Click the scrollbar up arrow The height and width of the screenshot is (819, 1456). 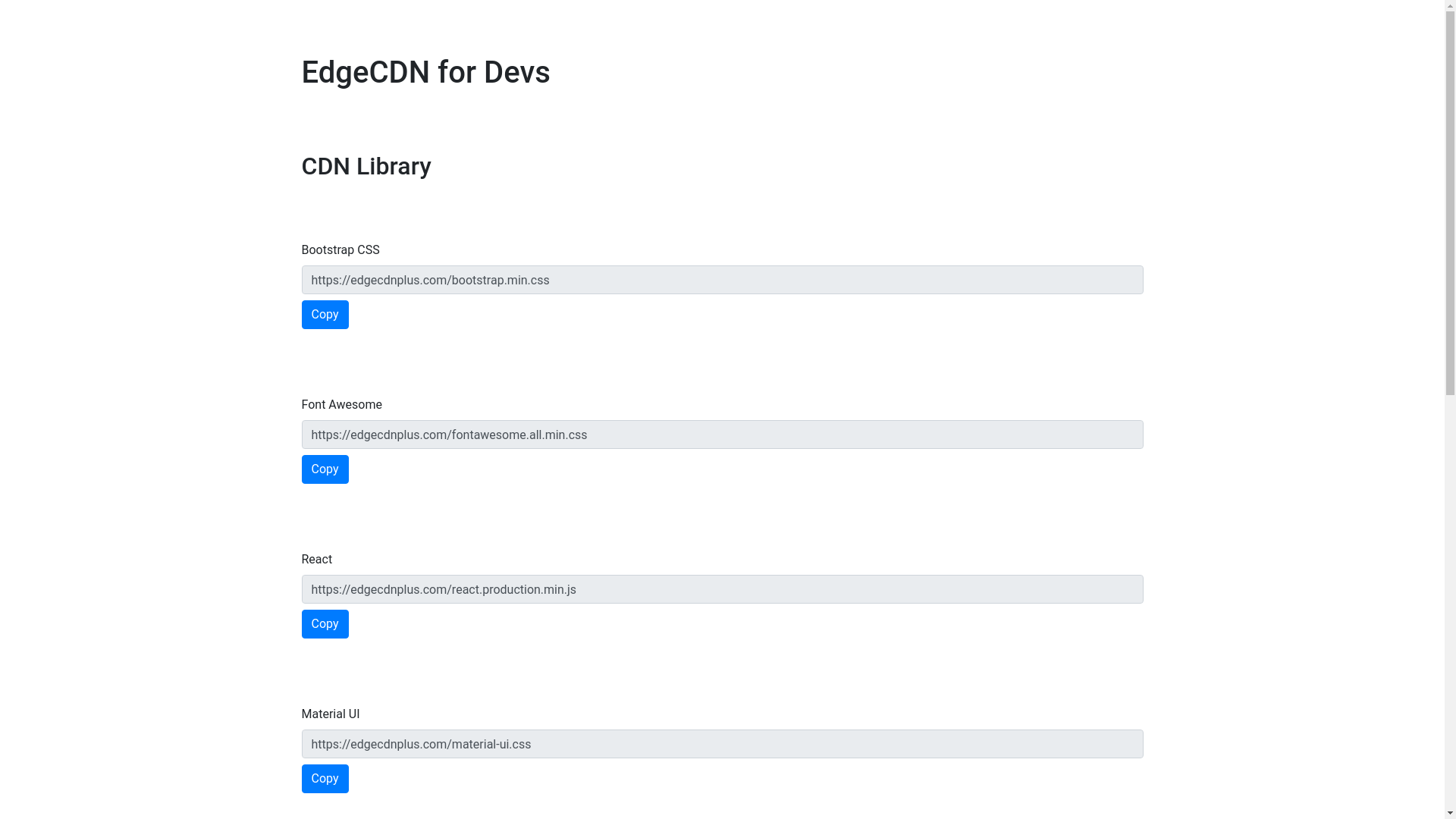tap(1450, 5)
